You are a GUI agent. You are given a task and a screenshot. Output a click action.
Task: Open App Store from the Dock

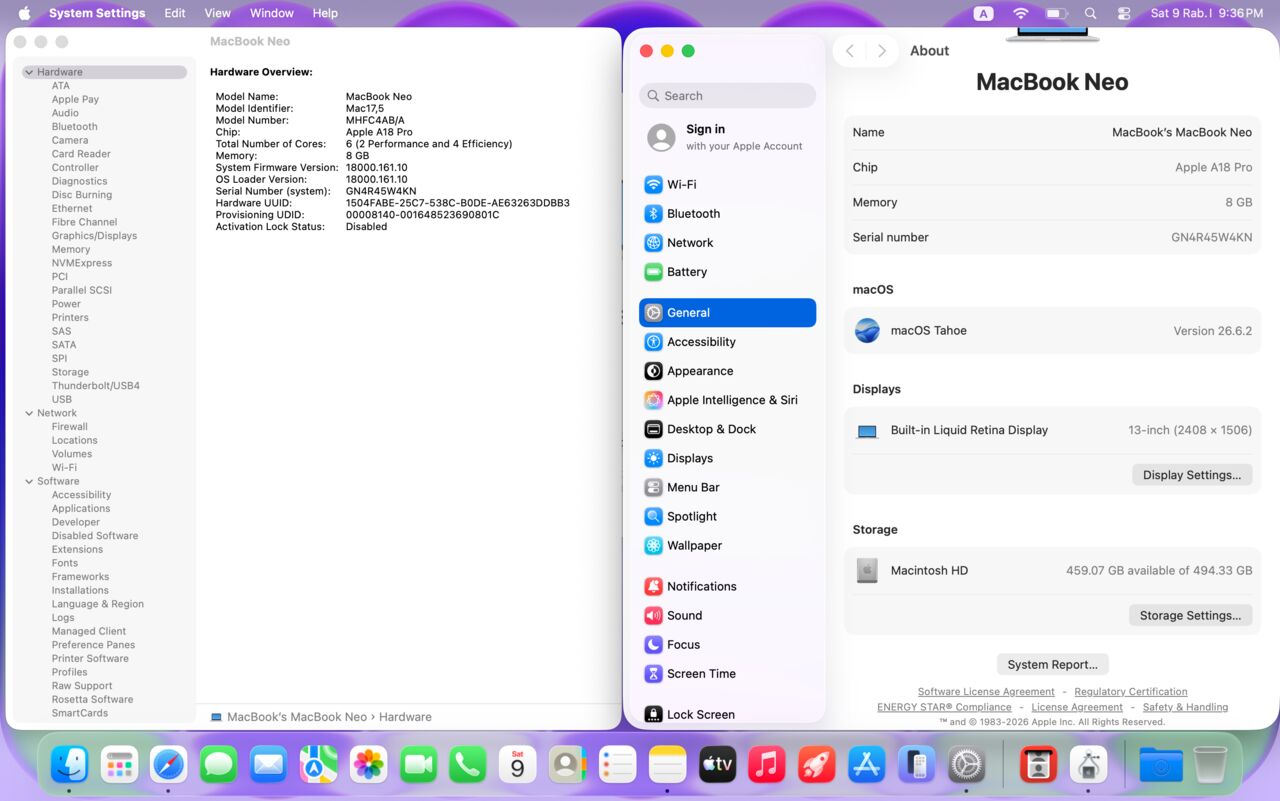[x=866, y=765]
